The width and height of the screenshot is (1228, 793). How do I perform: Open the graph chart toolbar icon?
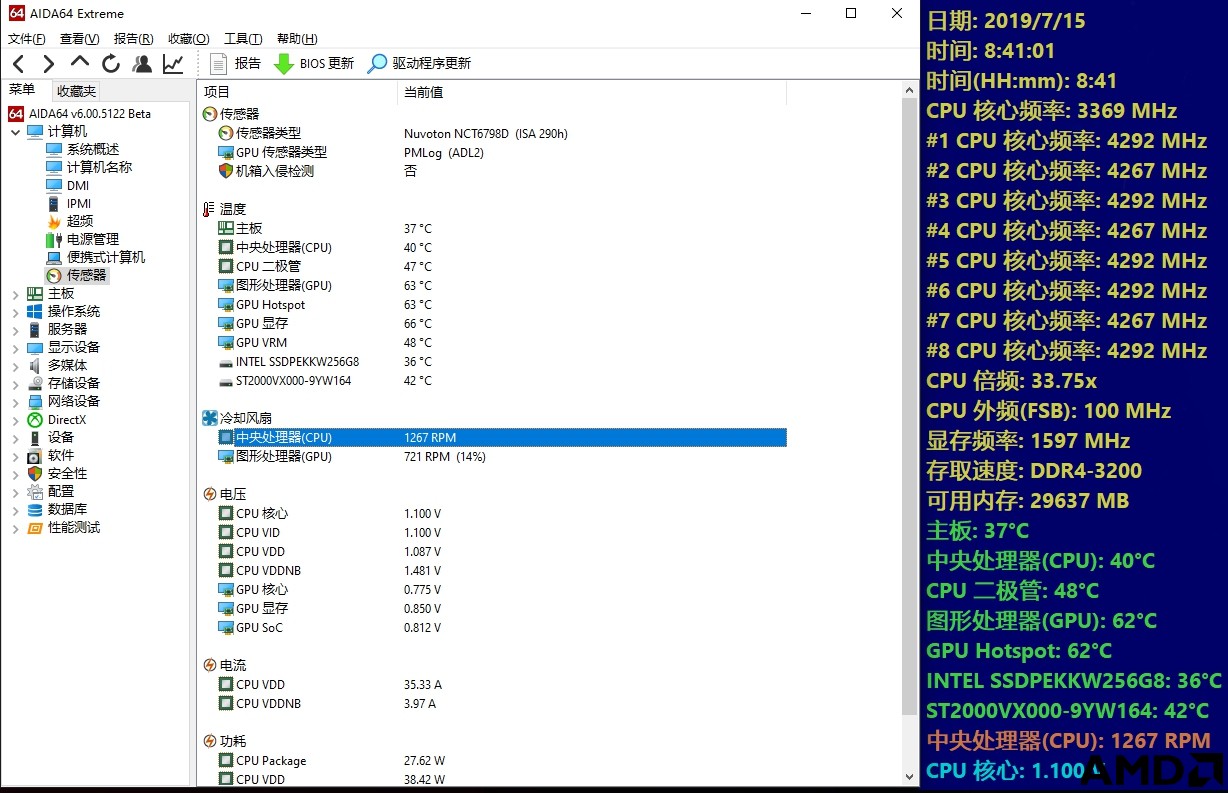[x=173, y=64]
